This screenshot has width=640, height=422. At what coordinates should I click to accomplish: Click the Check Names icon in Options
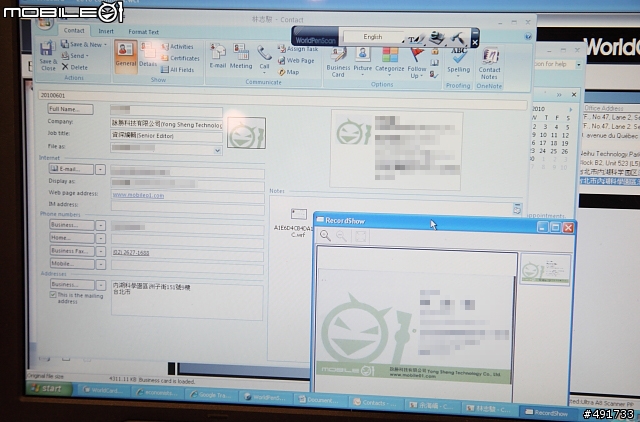(434, 75)
